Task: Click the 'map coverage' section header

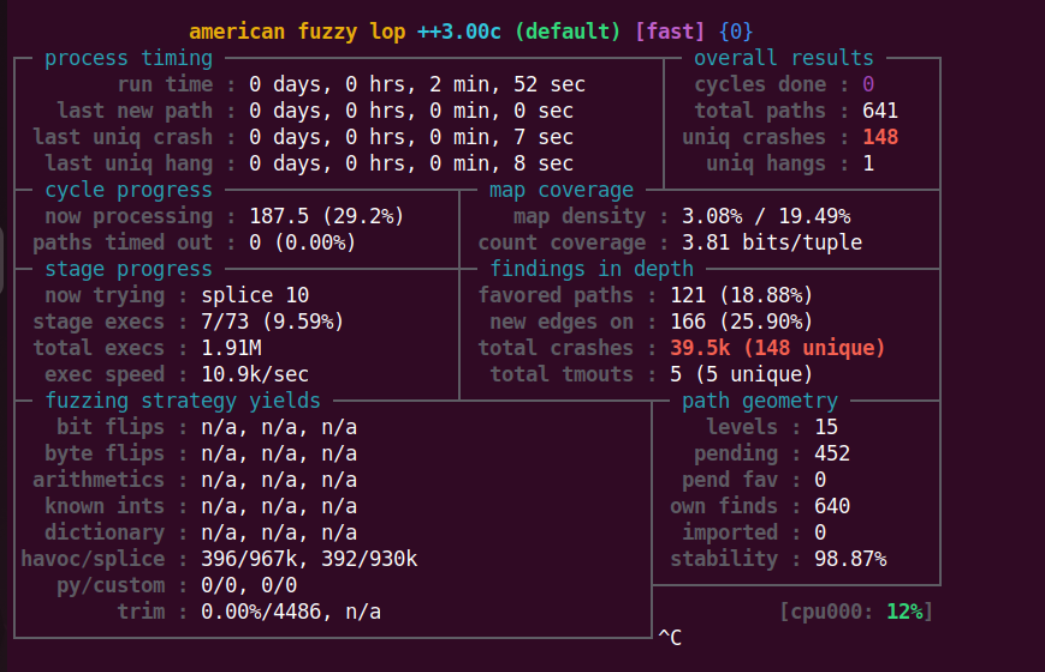Action: point(561,190)
